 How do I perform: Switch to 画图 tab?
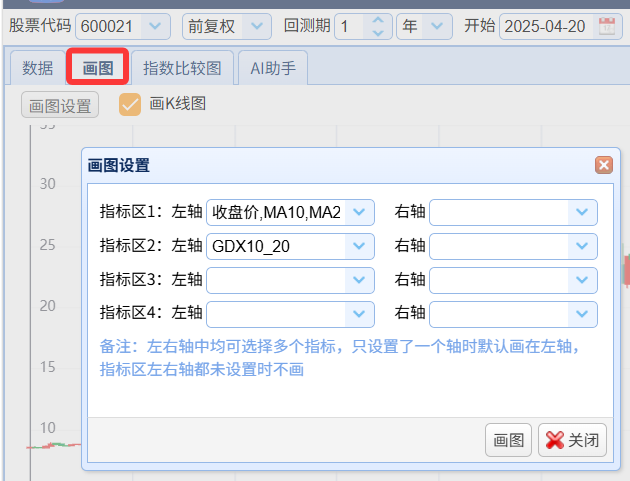(x=98, y=68)
